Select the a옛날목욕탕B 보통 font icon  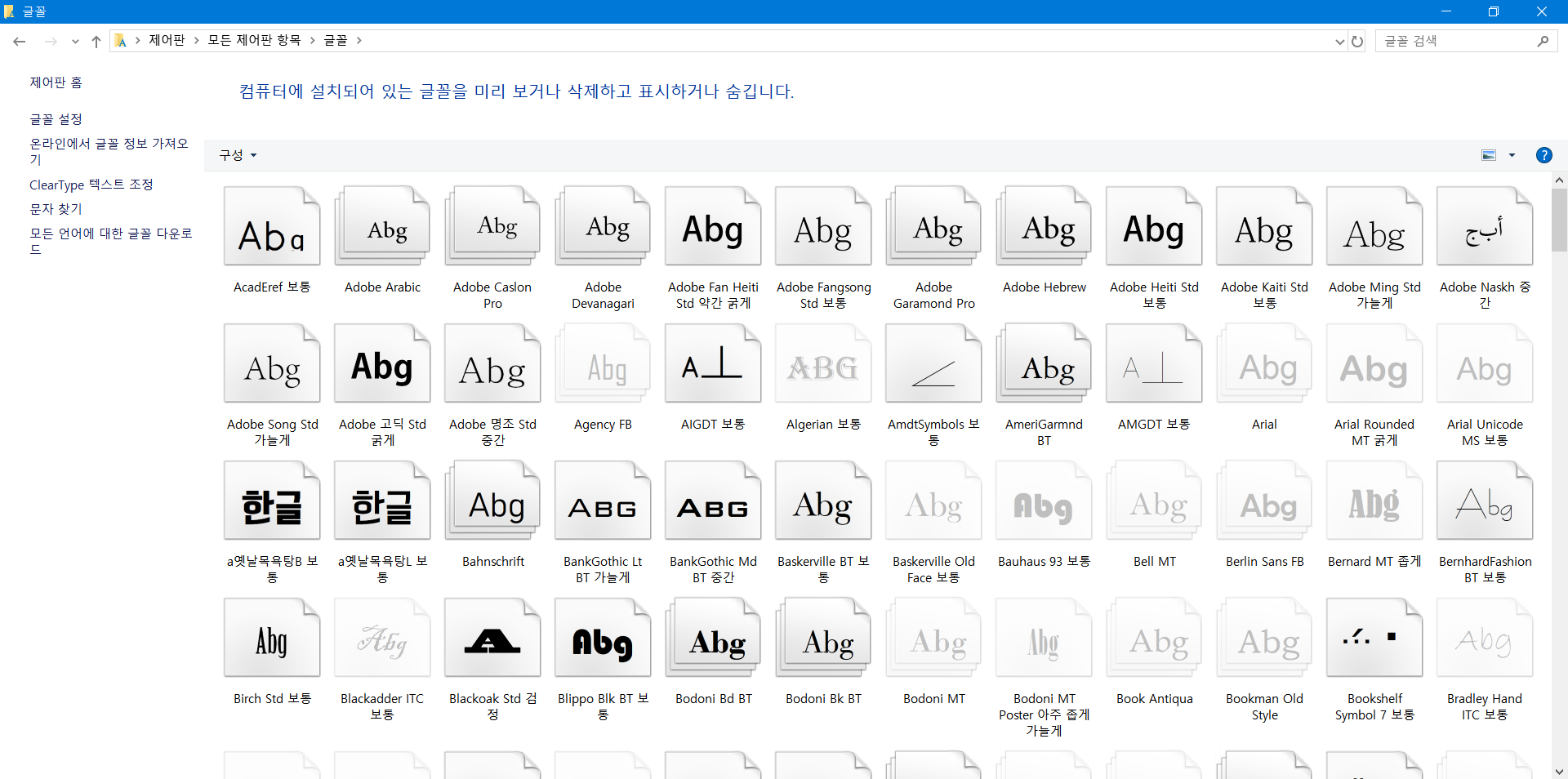(272, 501)
